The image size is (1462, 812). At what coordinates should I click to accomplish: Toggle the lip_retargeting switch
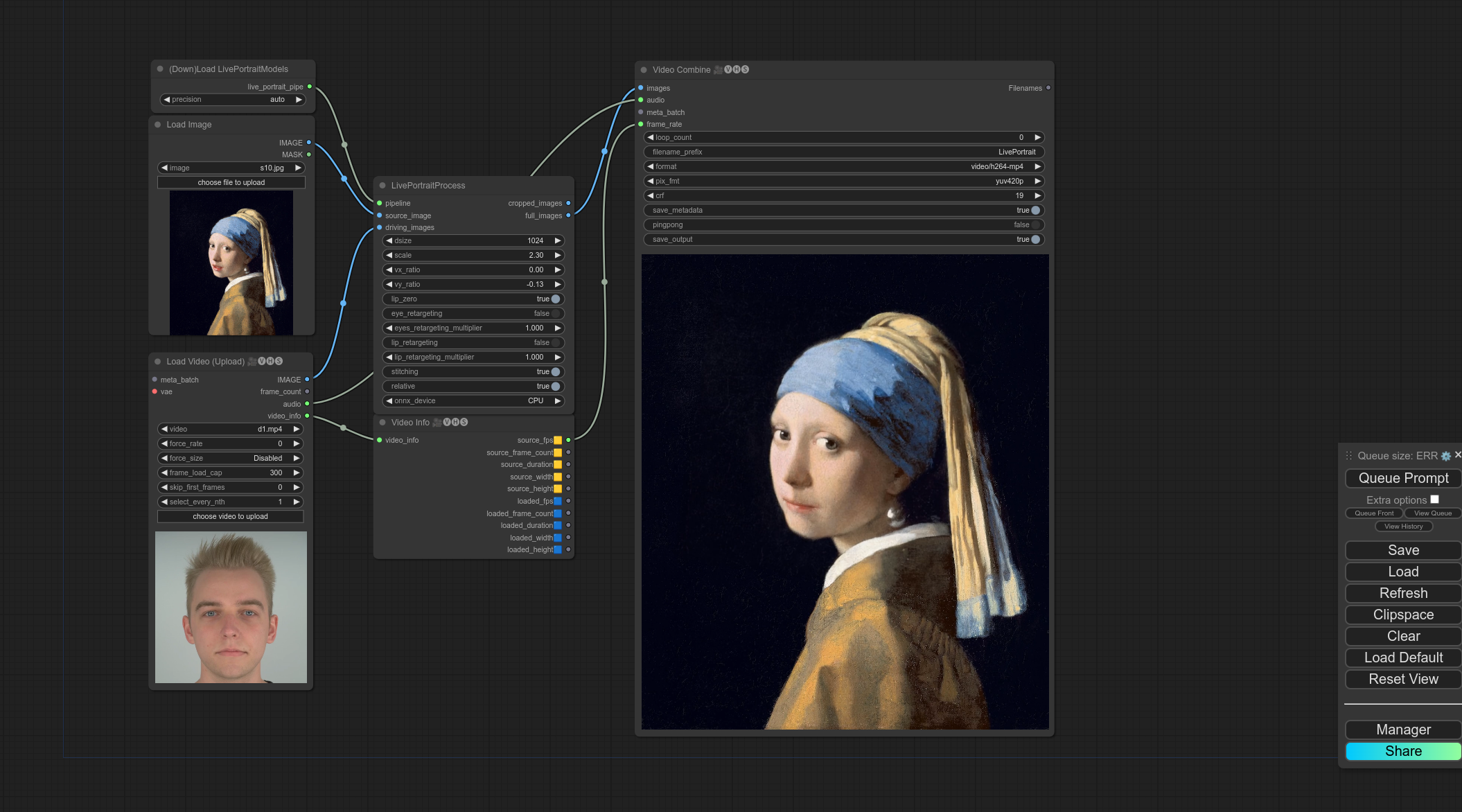click(556, 343)
